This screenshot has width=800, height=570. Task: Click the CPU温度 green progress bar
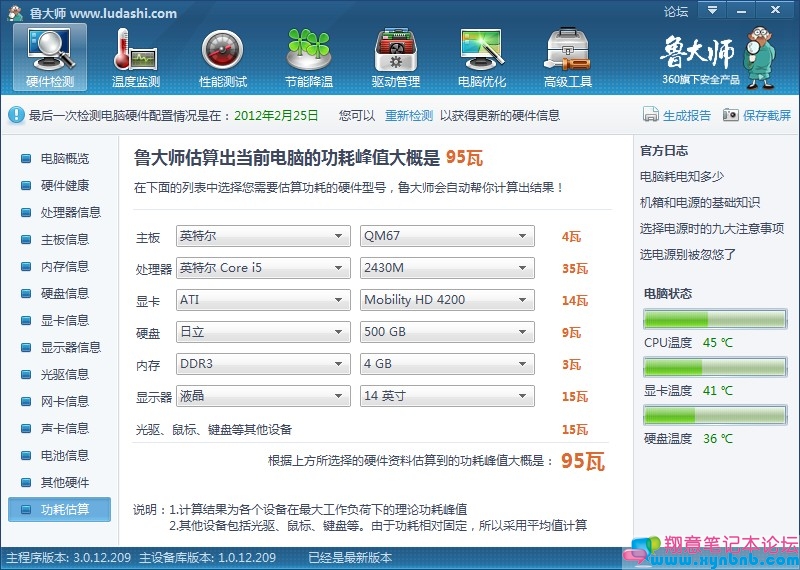click(715, 319)
